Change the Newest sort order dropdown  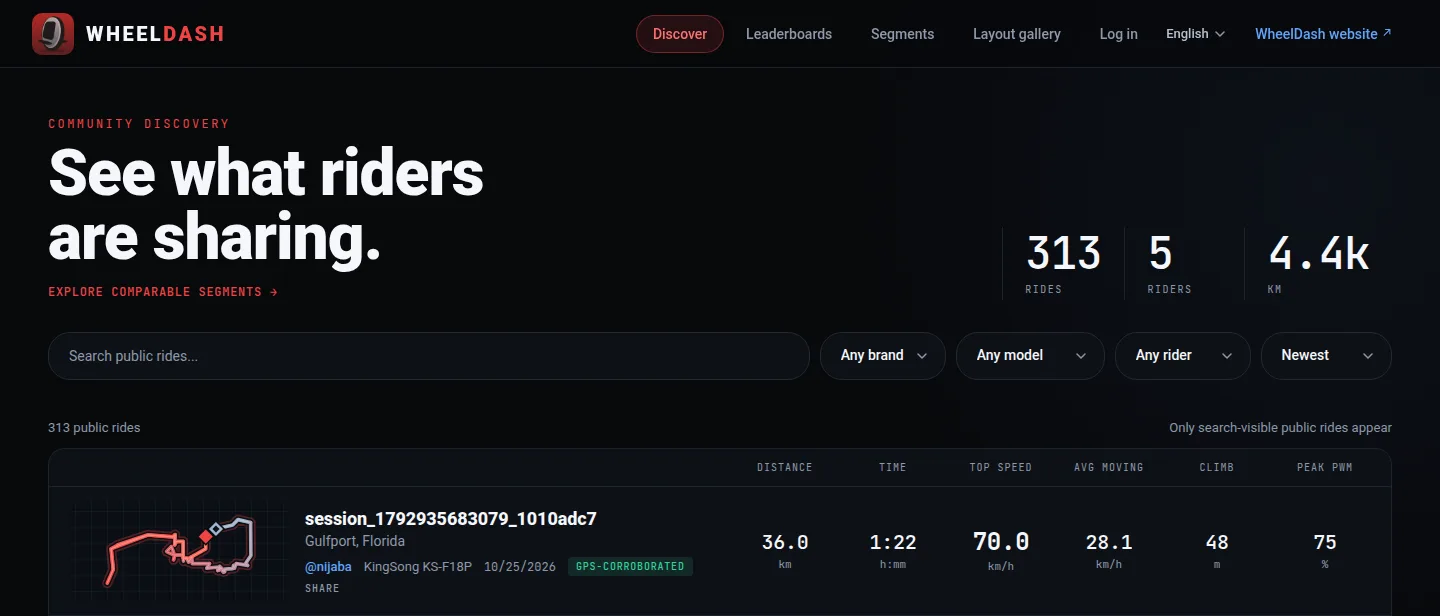[x=1326, y=356]
